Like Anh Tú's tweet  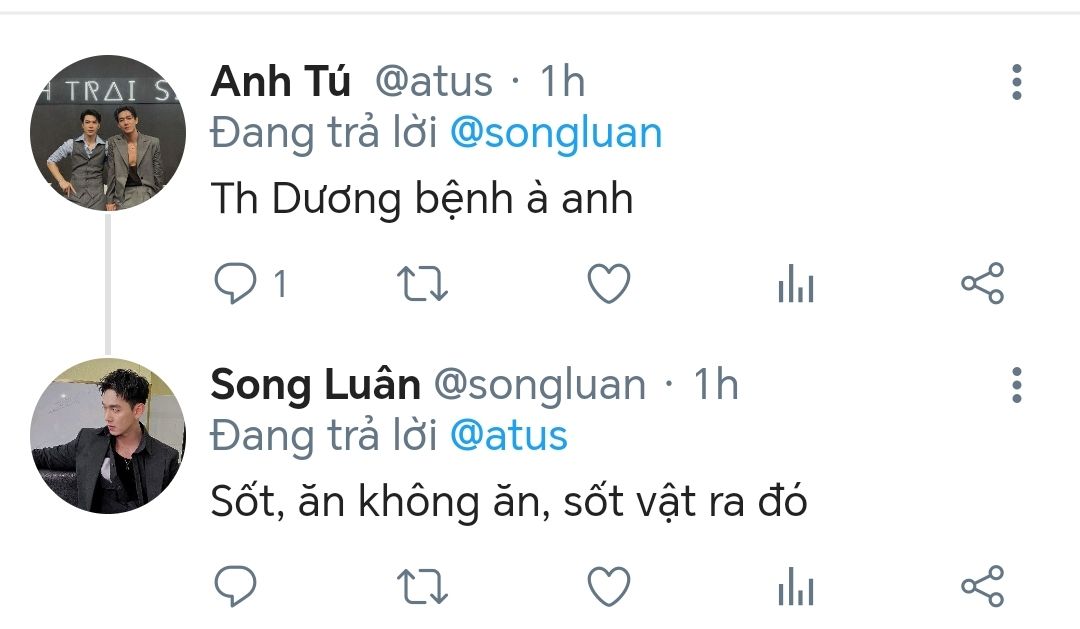click(x=608, y=285)
